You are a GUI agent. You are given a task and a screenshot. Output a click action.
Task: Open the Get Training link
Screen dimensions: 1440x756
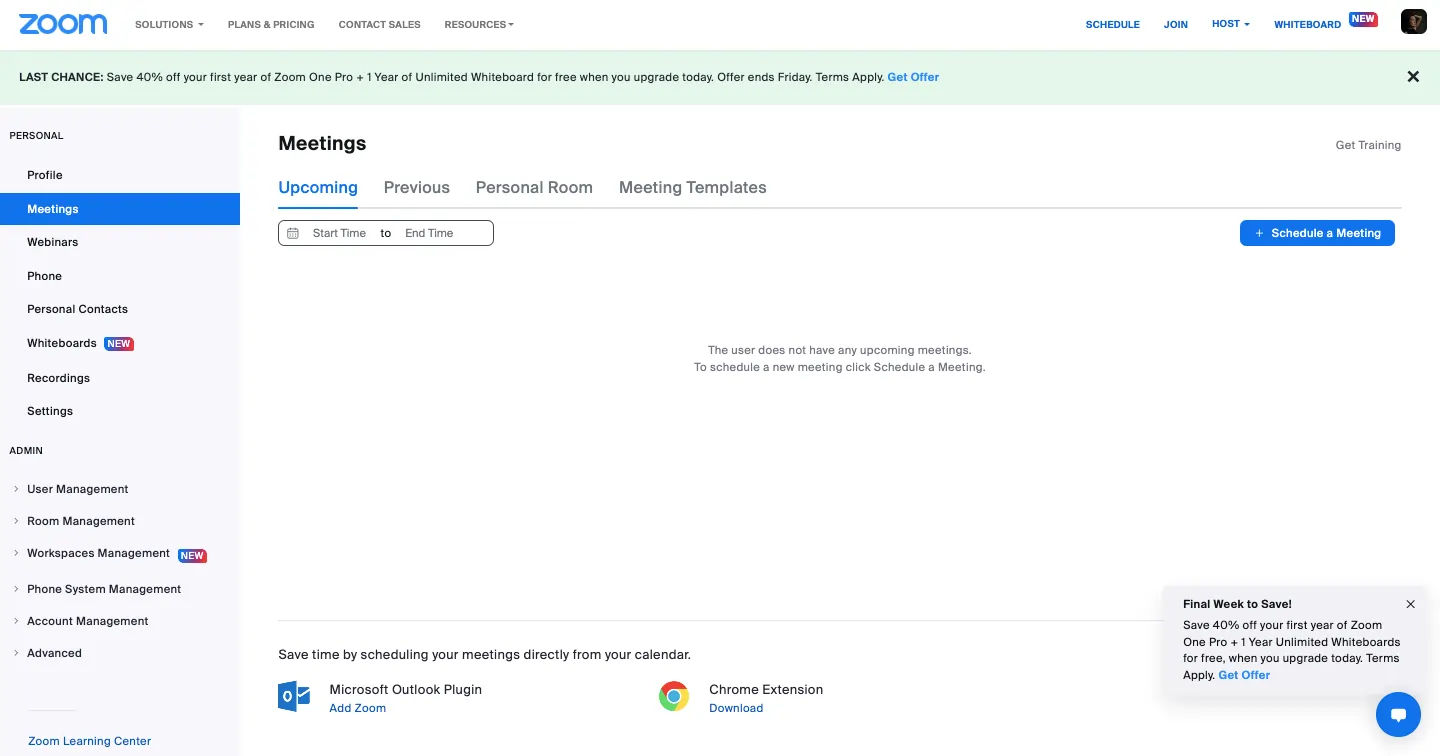click(1367, 145)
